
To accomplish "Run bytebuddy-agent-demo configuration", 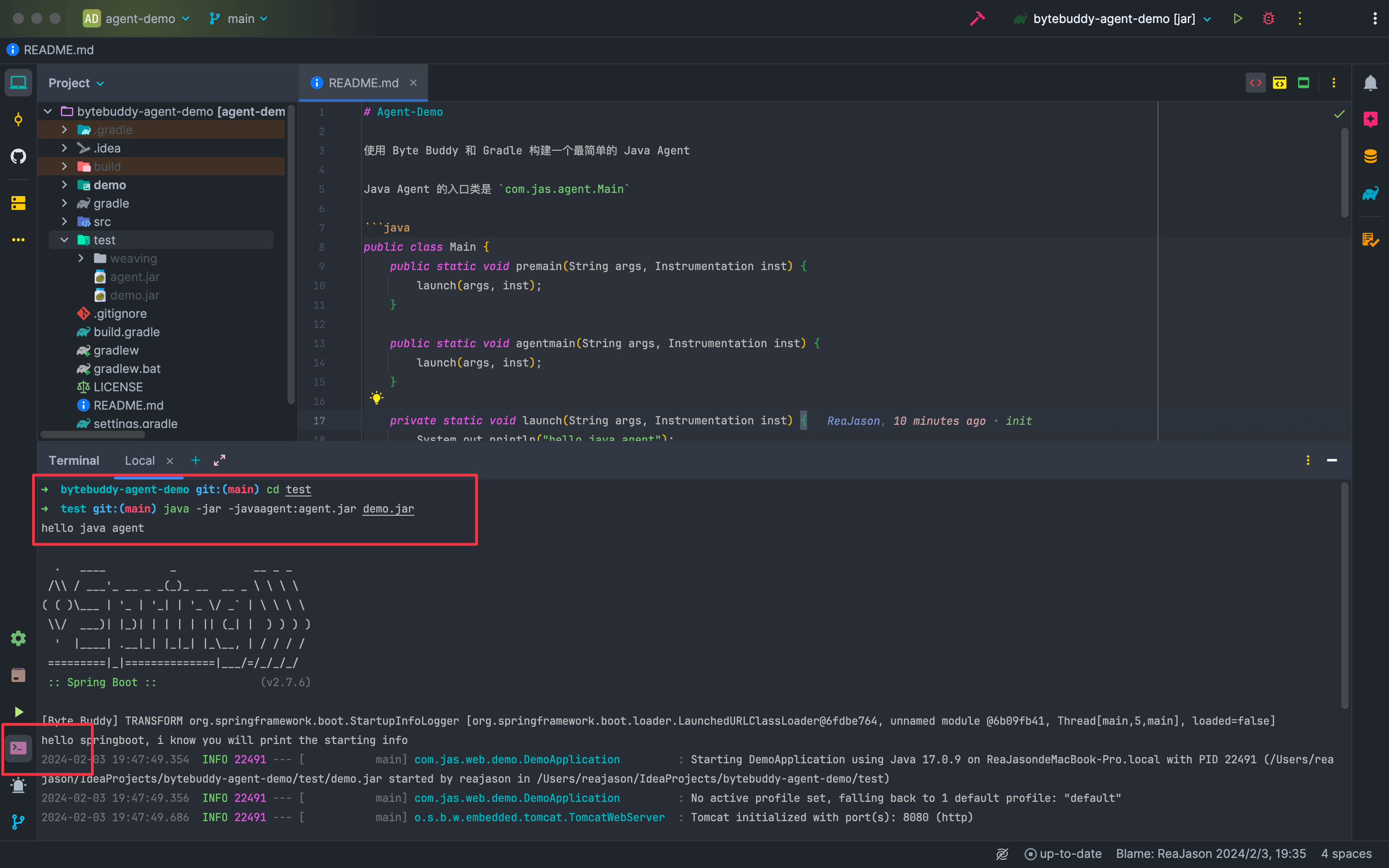I will [x=1237, y=18].
